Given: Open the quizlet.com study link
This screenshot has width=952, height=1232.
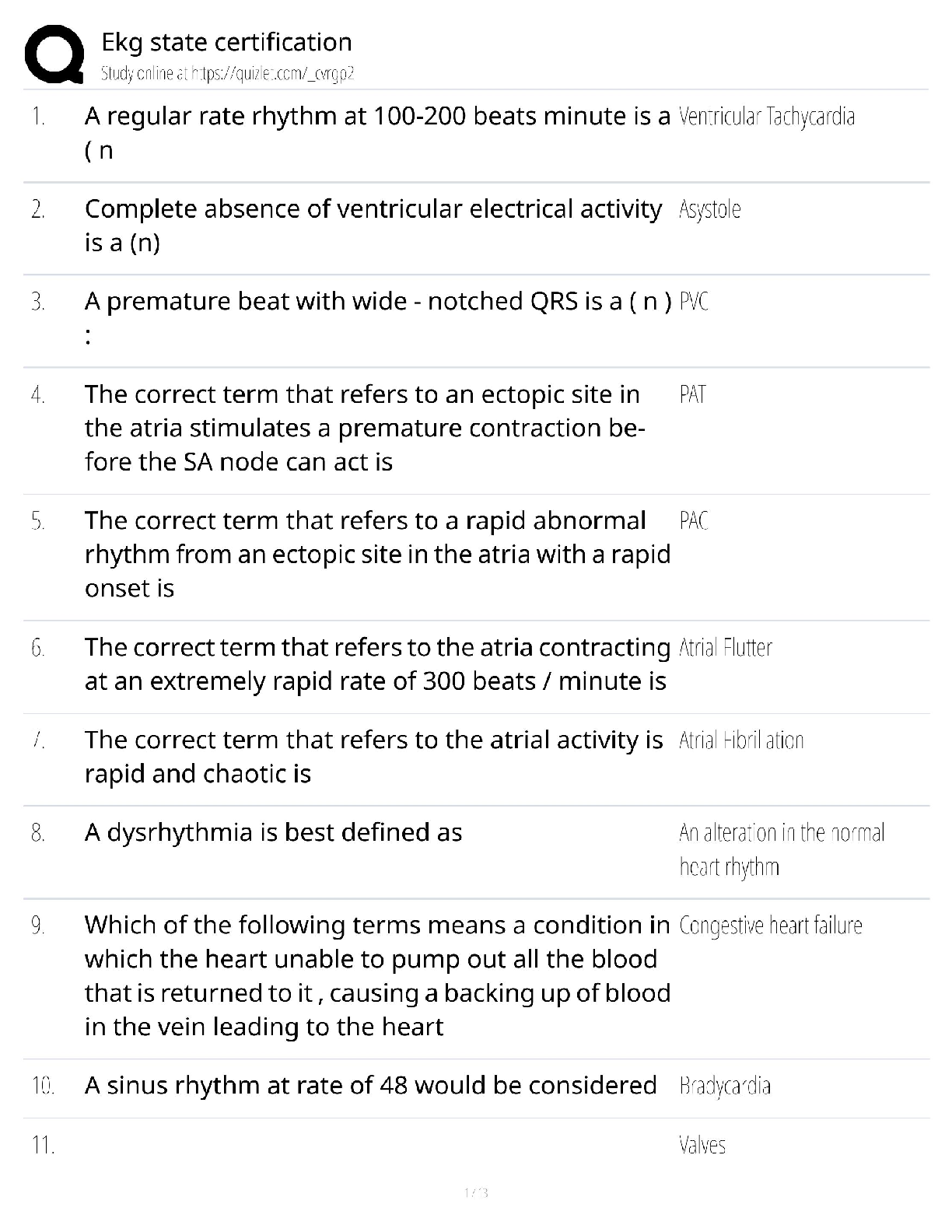Looking at the screenshot, I should click(x=228, y=74).
